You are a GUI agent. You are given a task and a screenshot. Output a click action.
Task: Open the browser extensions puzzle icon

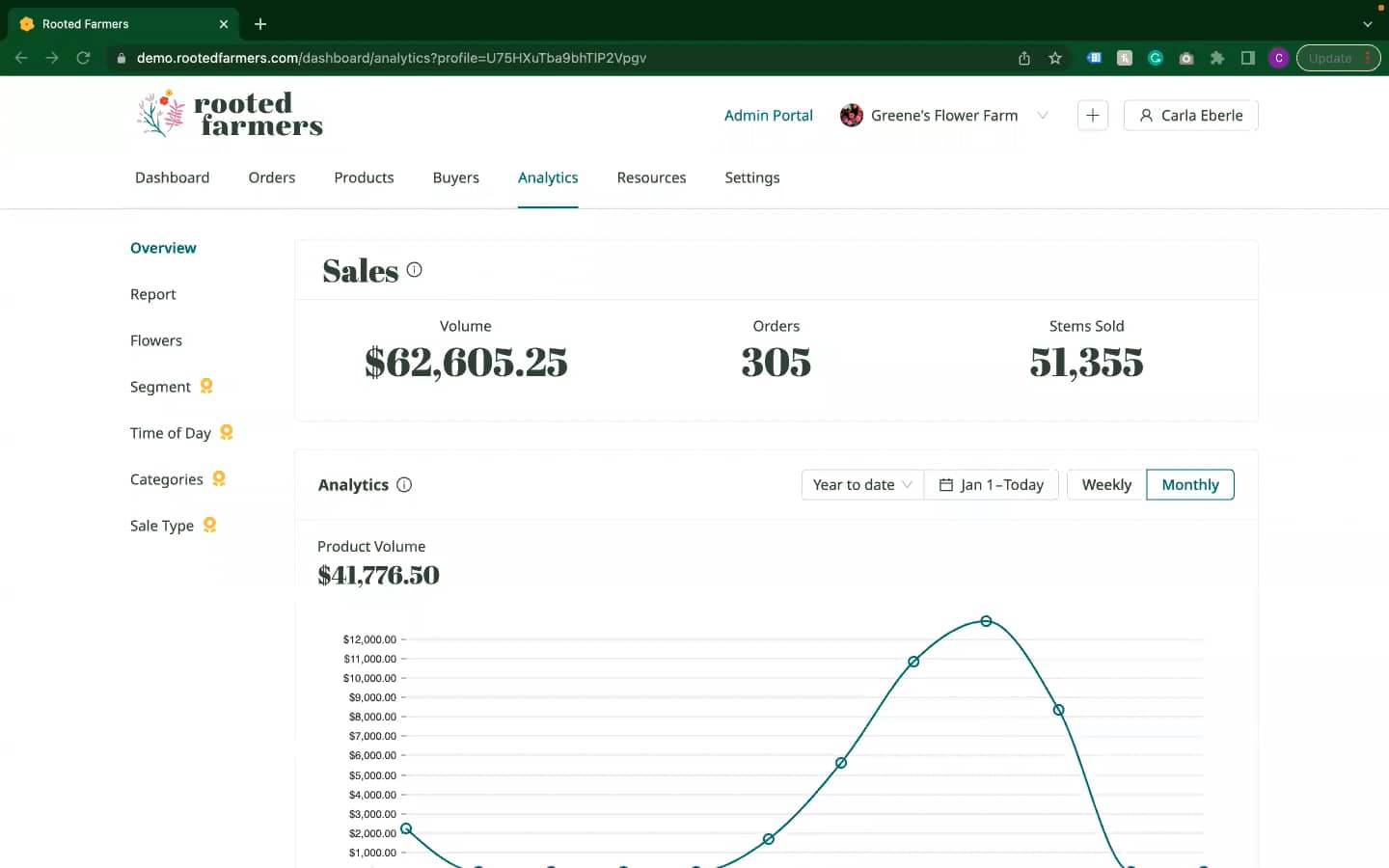click(x=1217, y=58)
